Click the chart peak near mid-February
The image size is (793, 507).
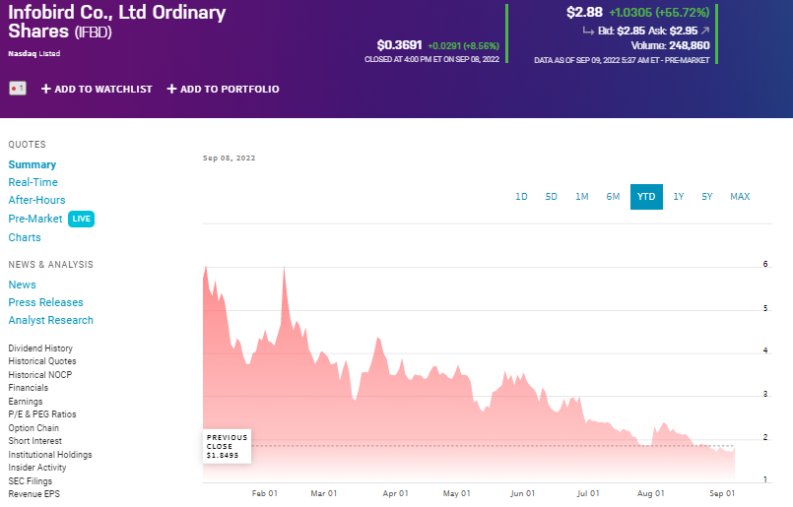(x=284, y=268)
